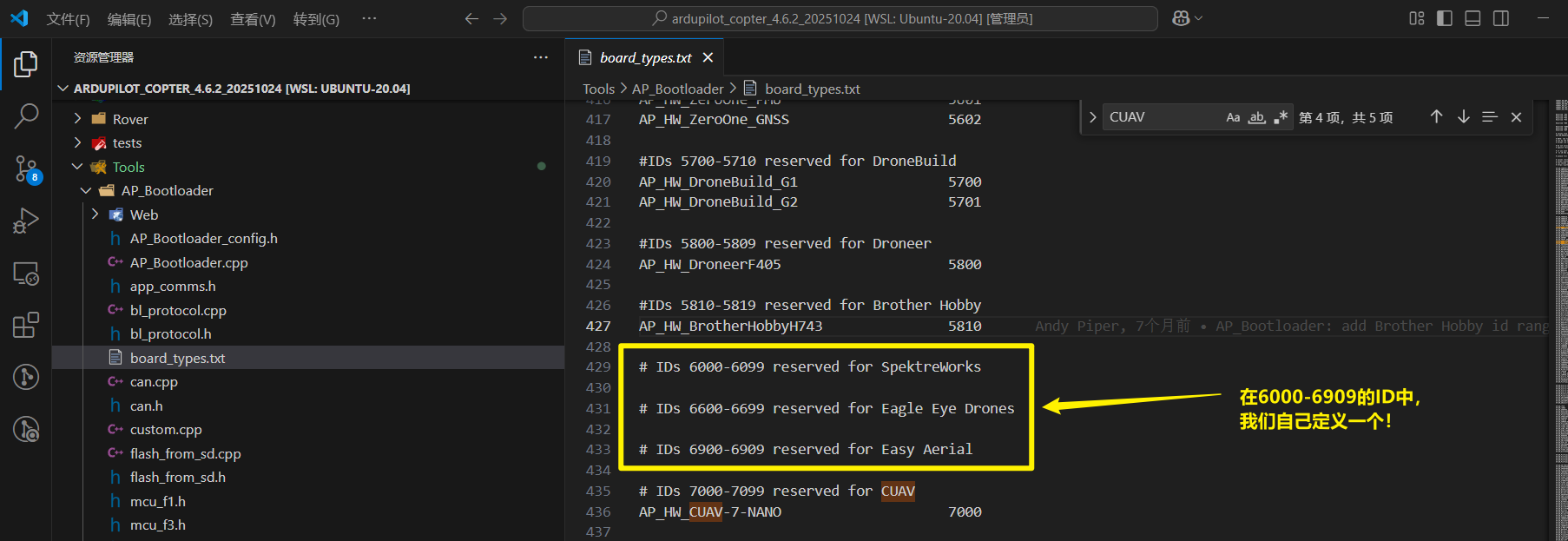
Task: Jump to next search match arrow
Action: (x=1463, y=117)
